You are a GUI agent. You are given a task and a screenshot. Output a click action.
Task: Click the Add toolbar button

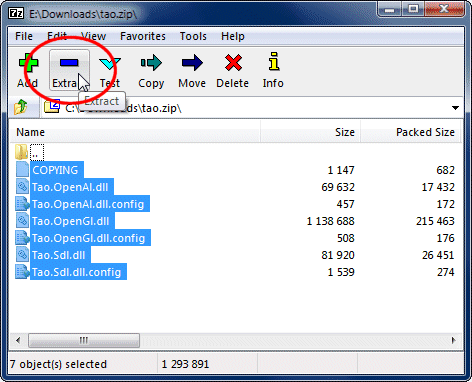28,70
